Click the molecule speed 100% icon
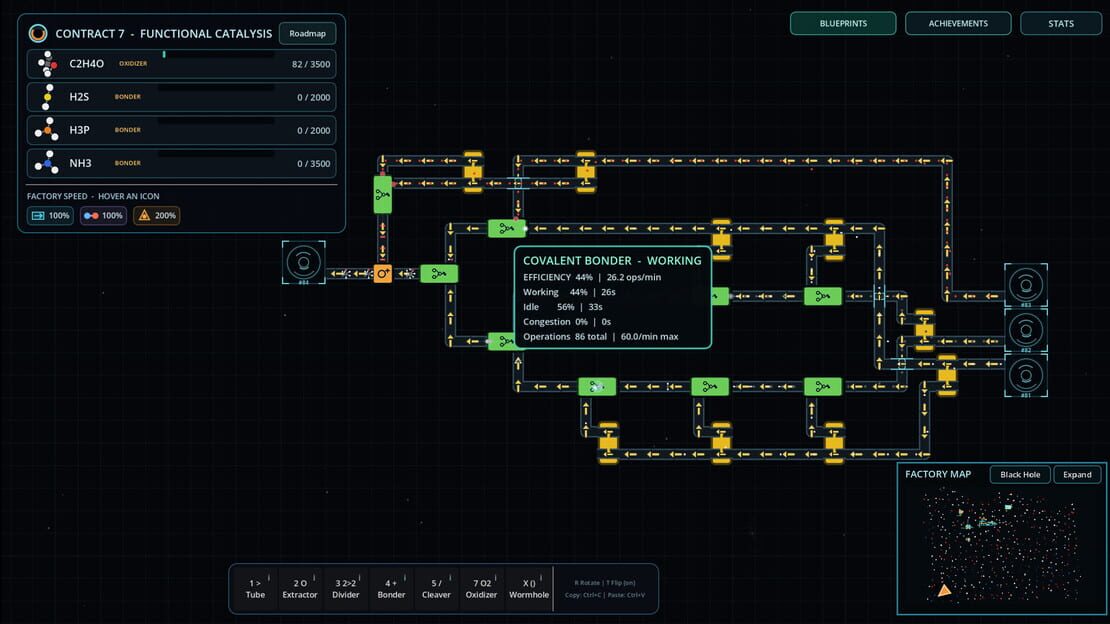 point(103,215)
